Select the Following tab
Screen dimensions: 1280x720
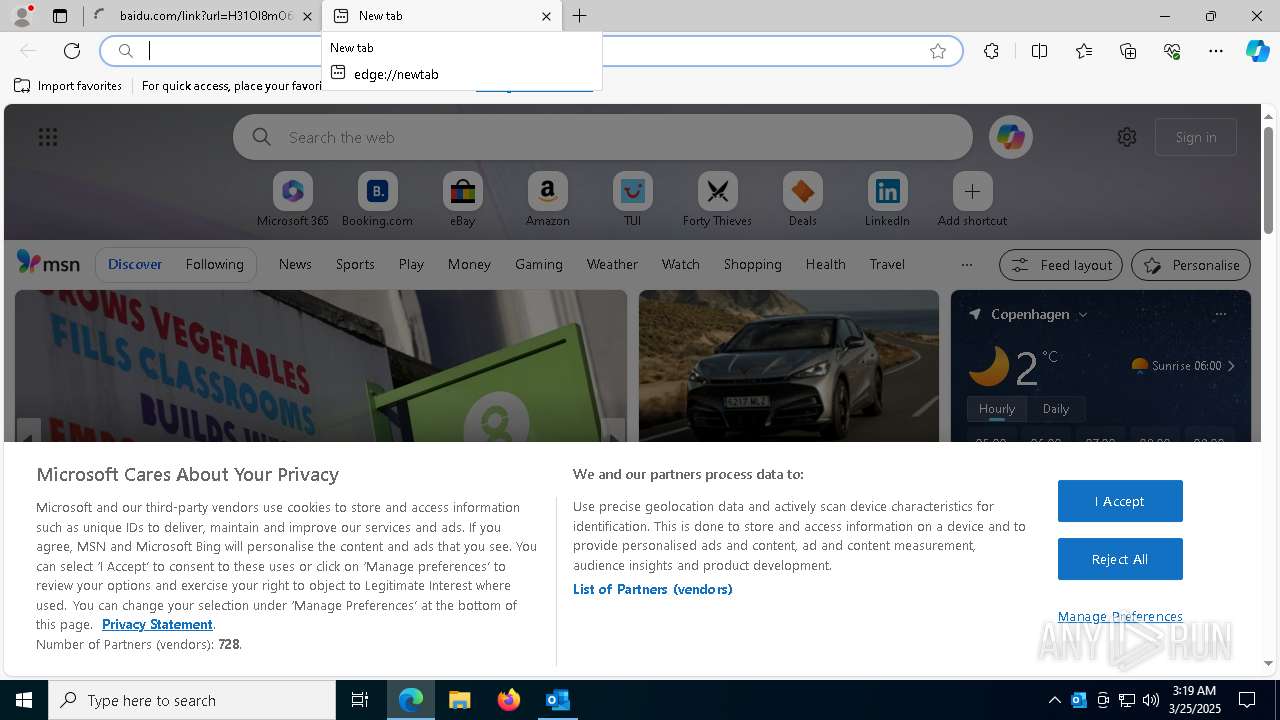pos(214,264)
